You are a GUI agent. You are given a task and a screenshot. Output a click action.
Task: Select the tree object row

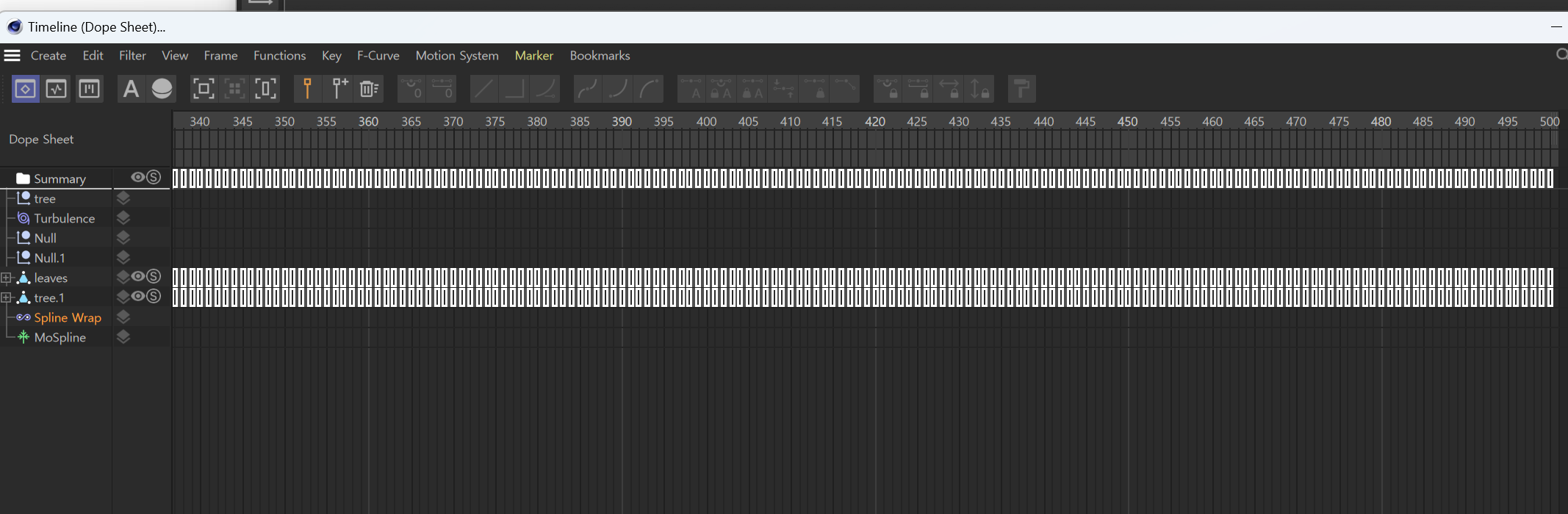click(56, 198)
